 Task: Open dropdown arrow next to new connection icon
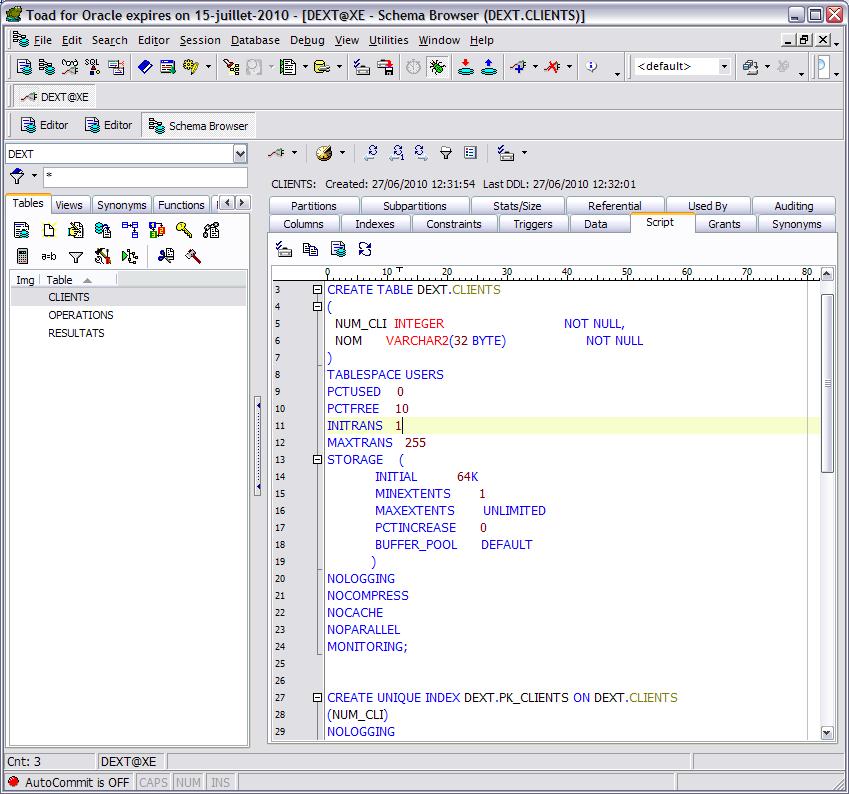point(535,67)
